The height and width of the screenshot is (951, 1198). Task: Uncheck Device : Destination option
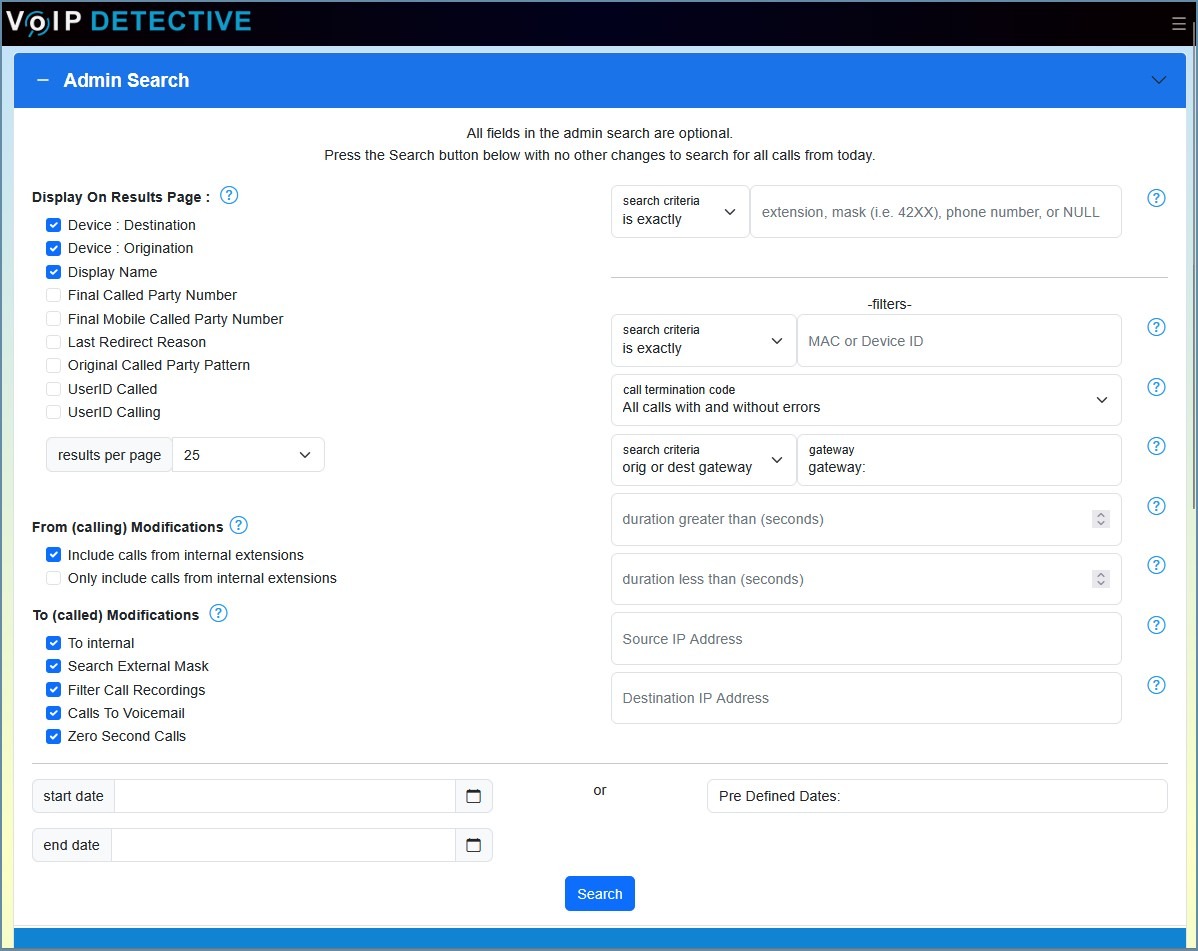coord(52,225)
